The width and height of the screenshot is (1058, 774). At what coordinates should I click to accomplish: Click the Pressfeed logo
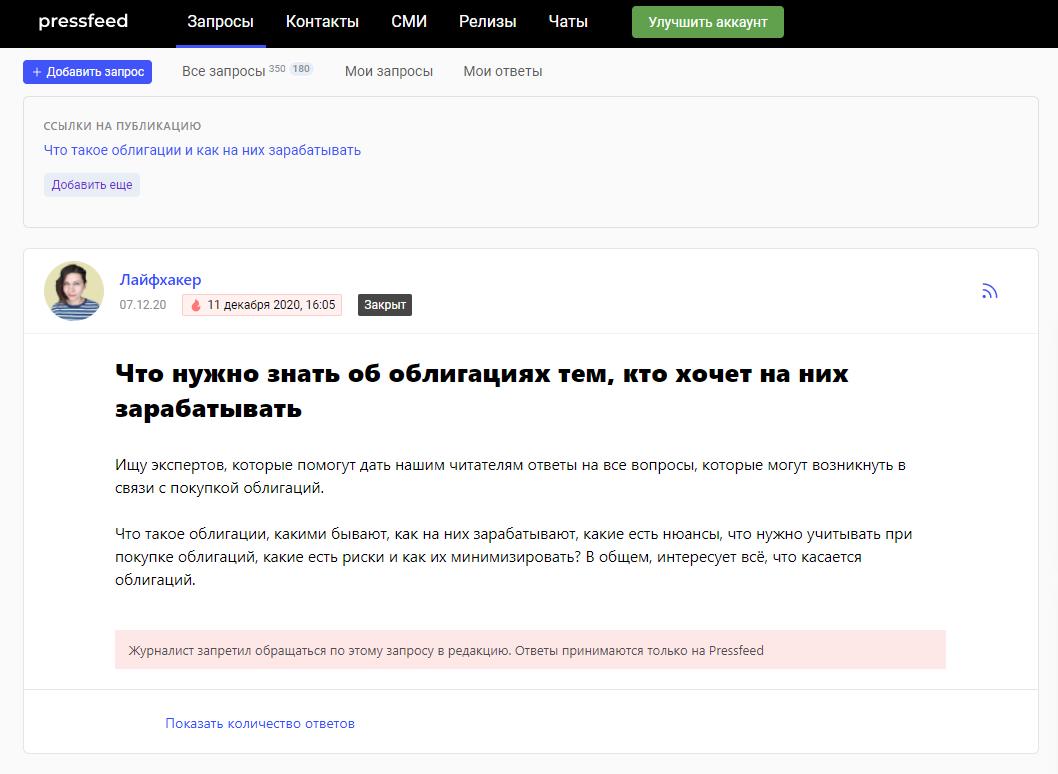pos(83,22)
